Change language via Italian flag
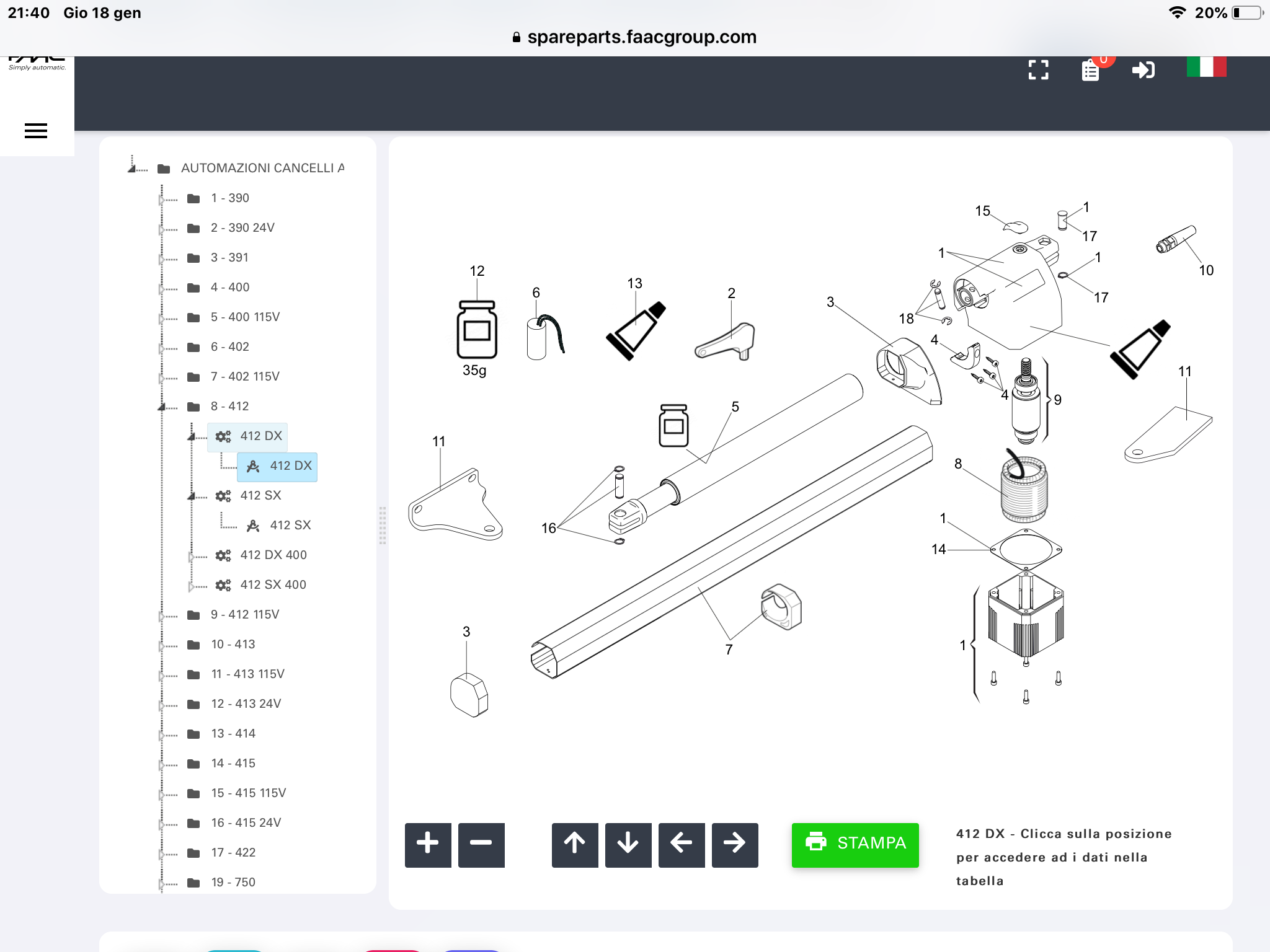The height and width of the screenshot is (952, 1270). pyautogui.click(x=1206, y=67)
